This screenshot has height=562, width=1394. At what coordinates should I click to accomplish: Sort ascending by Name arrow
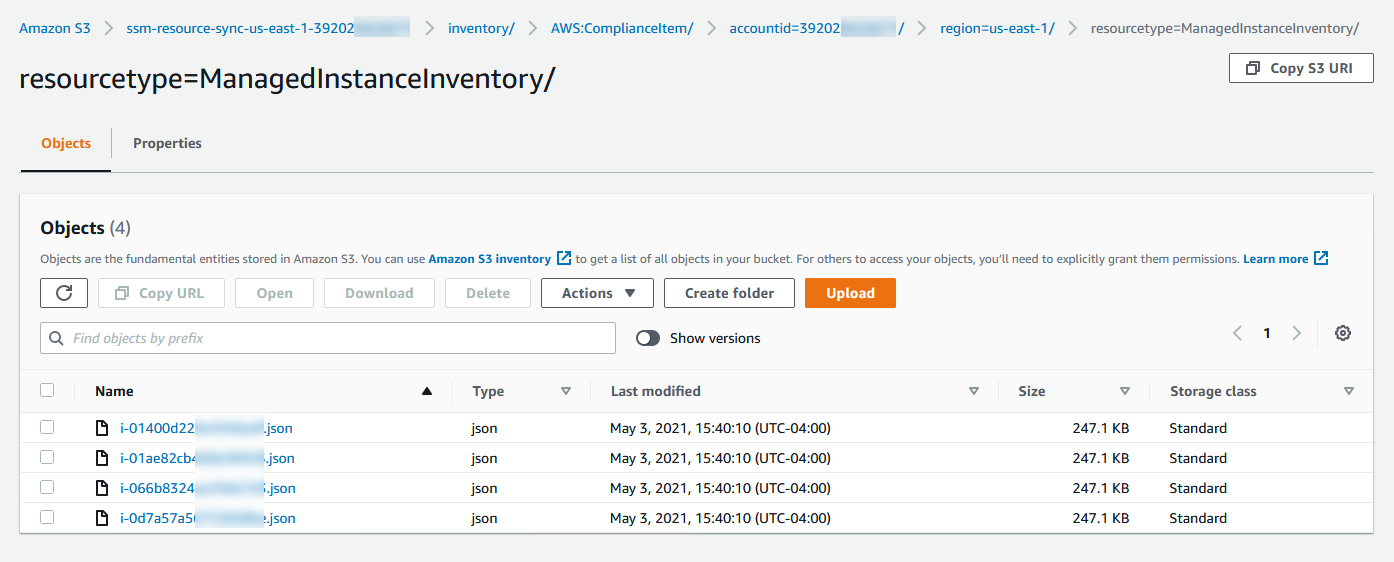coord(428,391)
